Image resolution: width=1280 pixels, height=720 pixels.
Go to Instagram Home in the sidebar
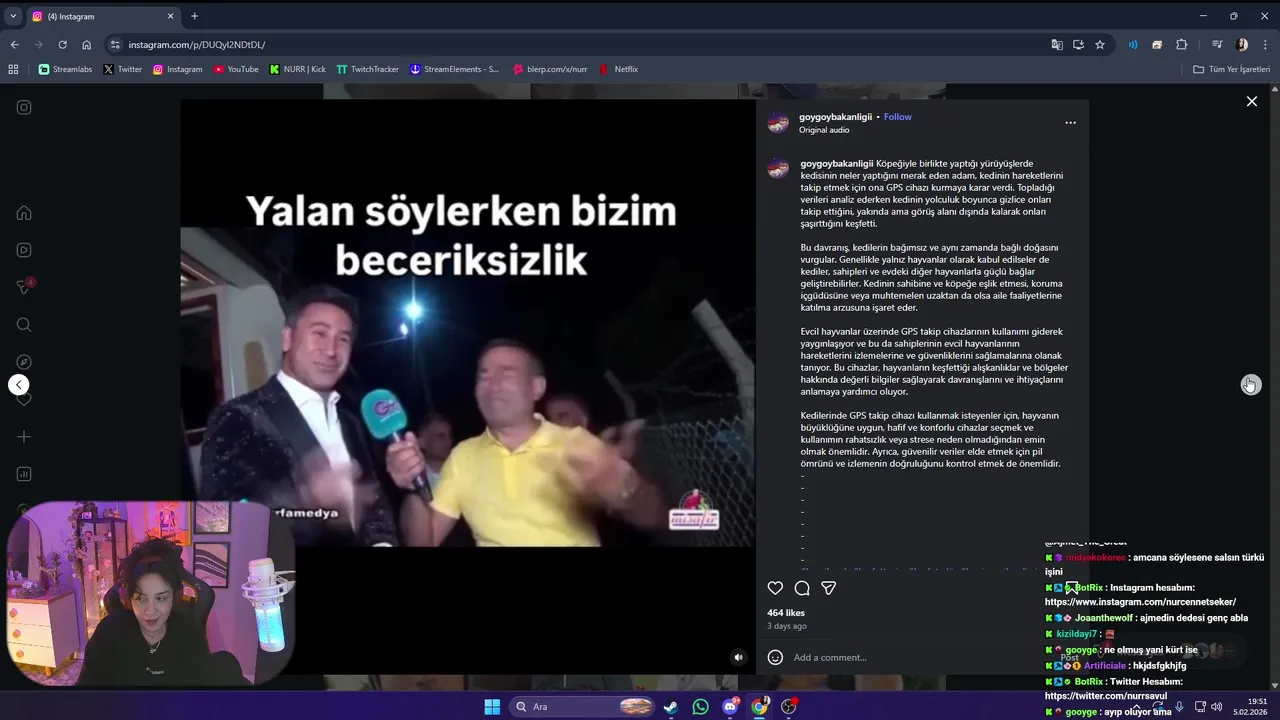click(24, 213)
